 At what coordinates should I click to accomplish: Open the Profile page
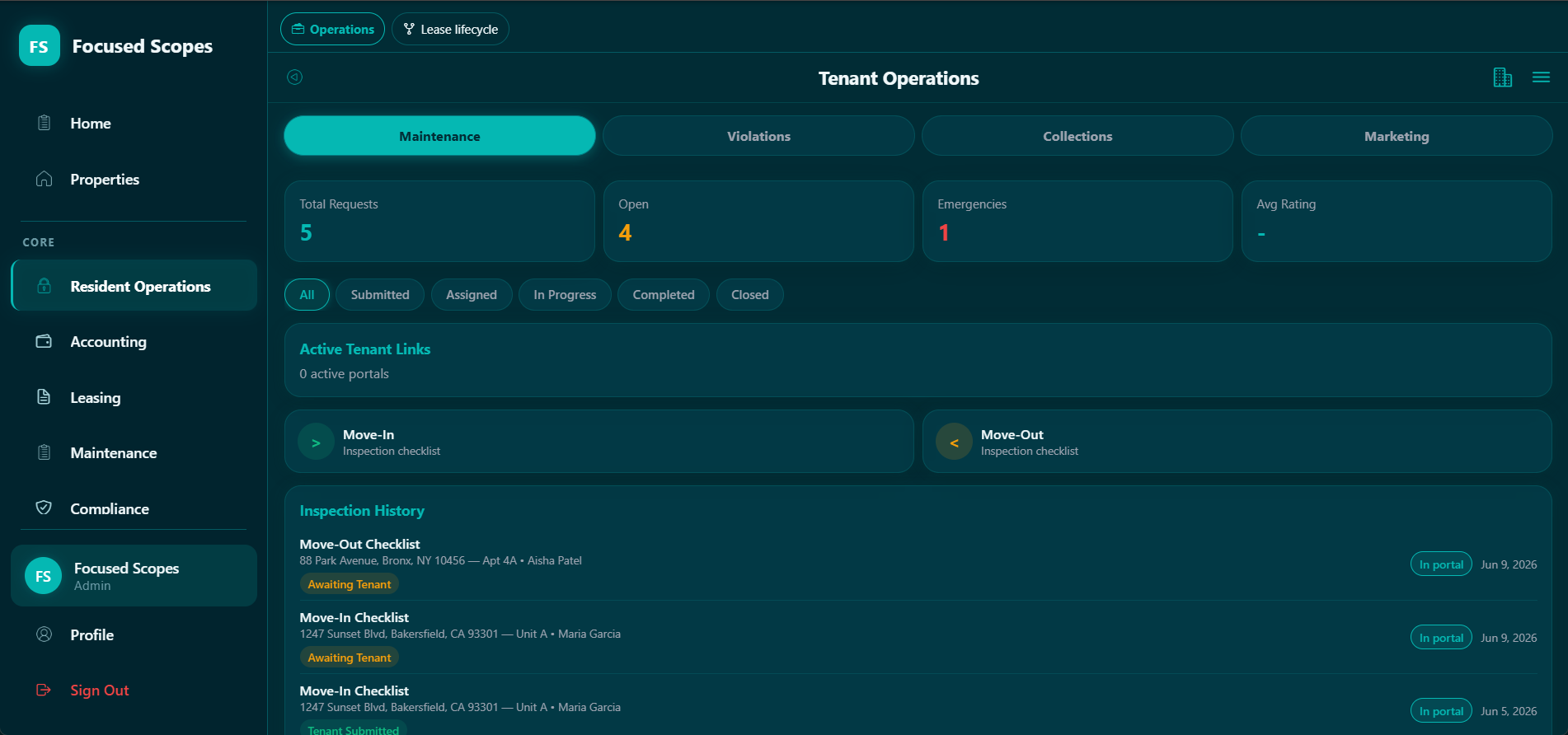[134, 634]
